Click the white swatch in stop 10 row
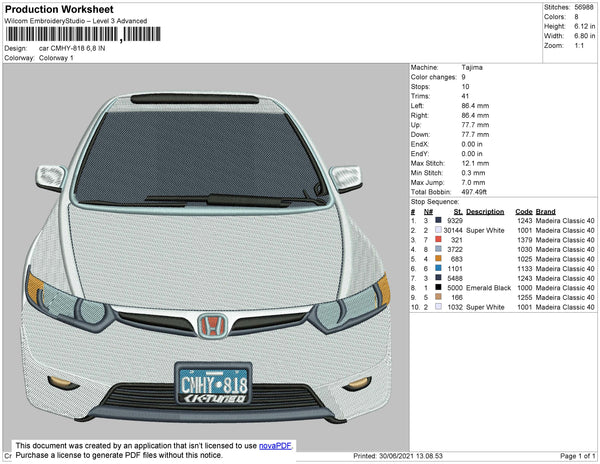 [438, 306]
